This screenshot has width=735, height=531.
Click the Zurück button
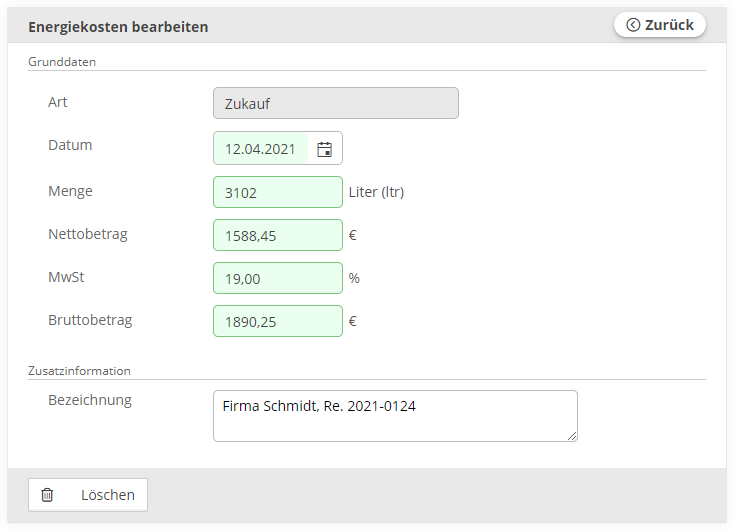pos(660,25)
